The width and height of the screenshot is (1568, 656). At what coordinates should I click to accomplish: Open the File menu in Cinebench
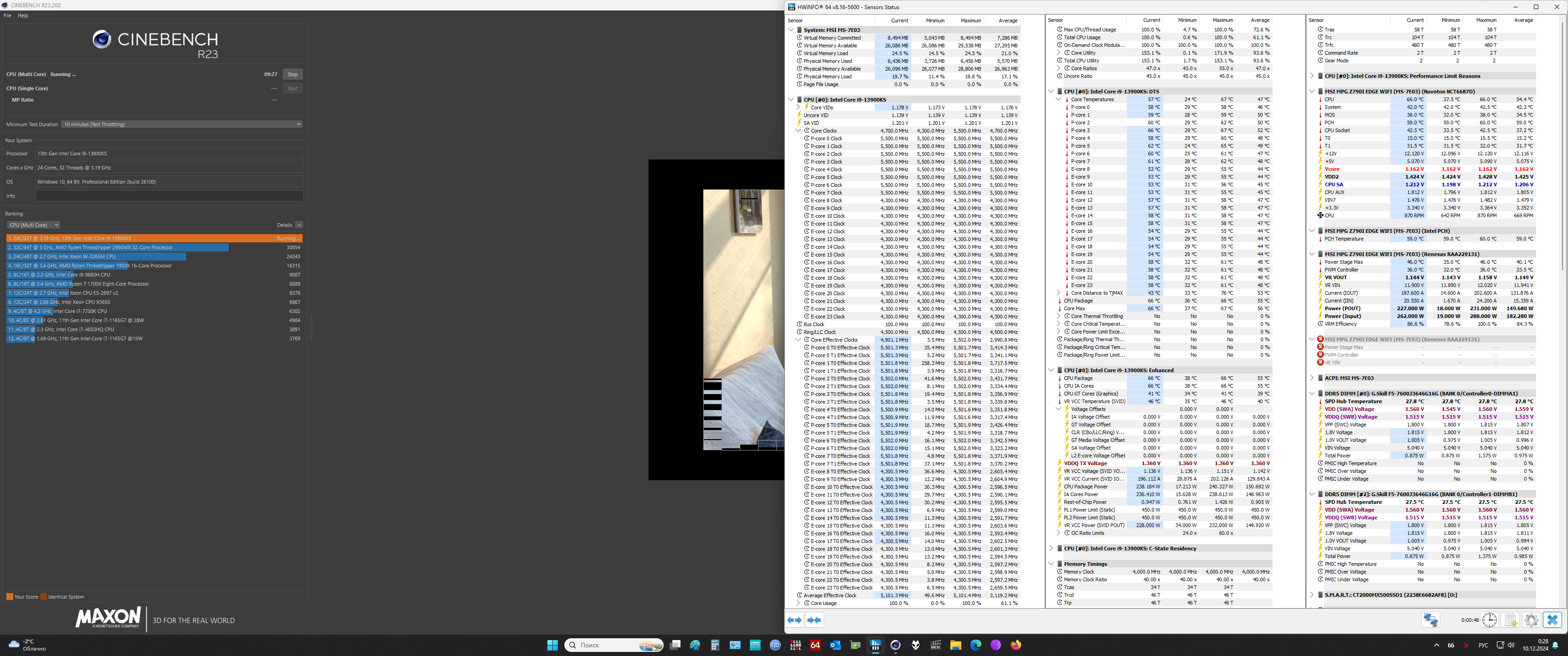(x=7, y=16)
